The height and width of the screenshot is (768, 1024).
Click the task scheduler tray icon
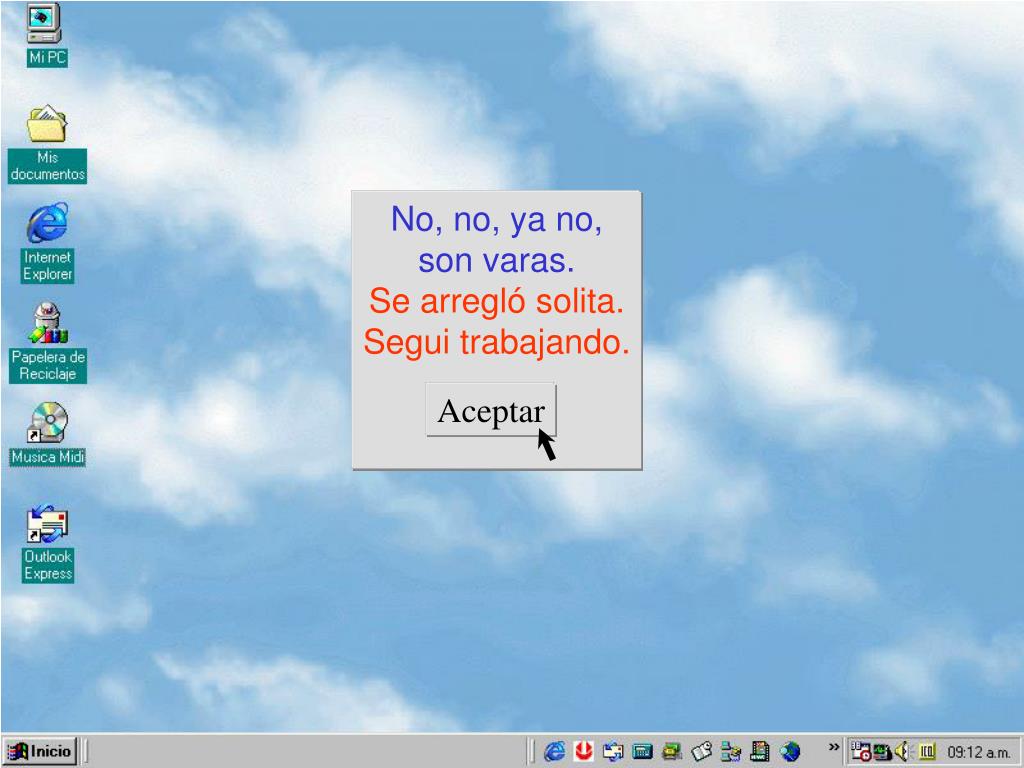tap(861, 752)
